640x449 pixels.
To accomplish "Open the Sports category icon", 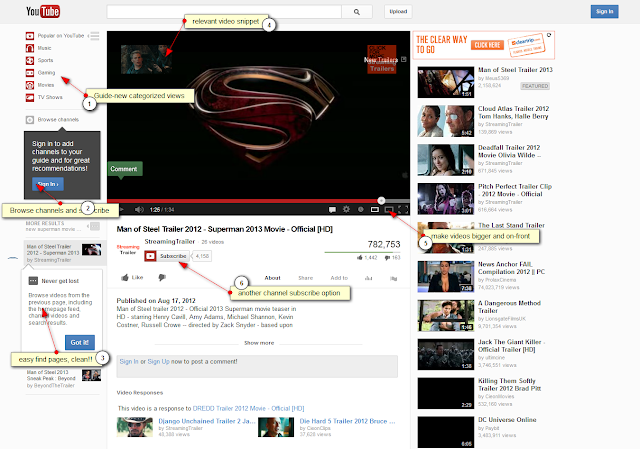I will click(30, 60).
